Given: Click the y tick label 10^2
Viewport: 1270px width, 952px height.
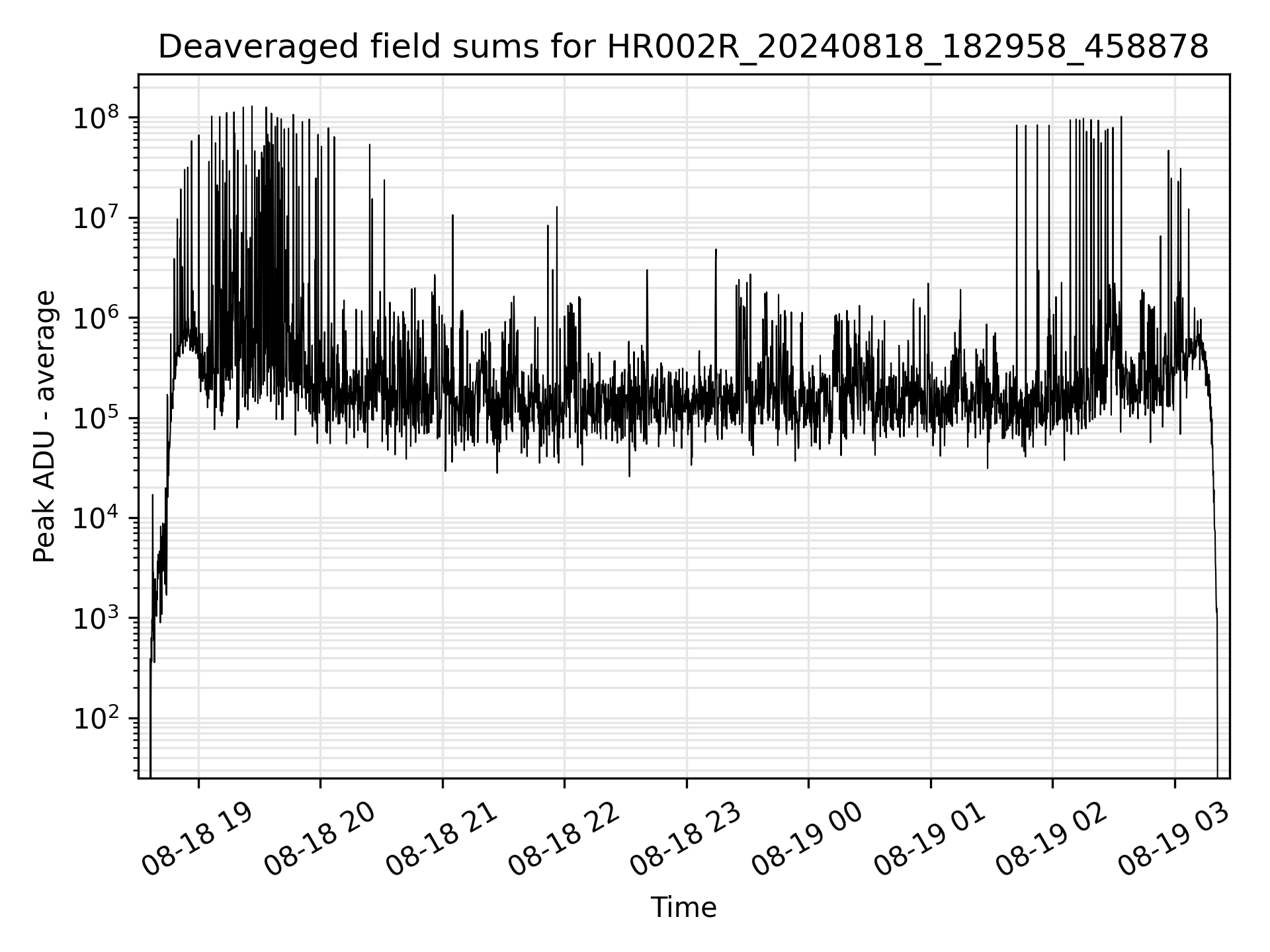Looking at the screenshot, I should tap(96, 719).
